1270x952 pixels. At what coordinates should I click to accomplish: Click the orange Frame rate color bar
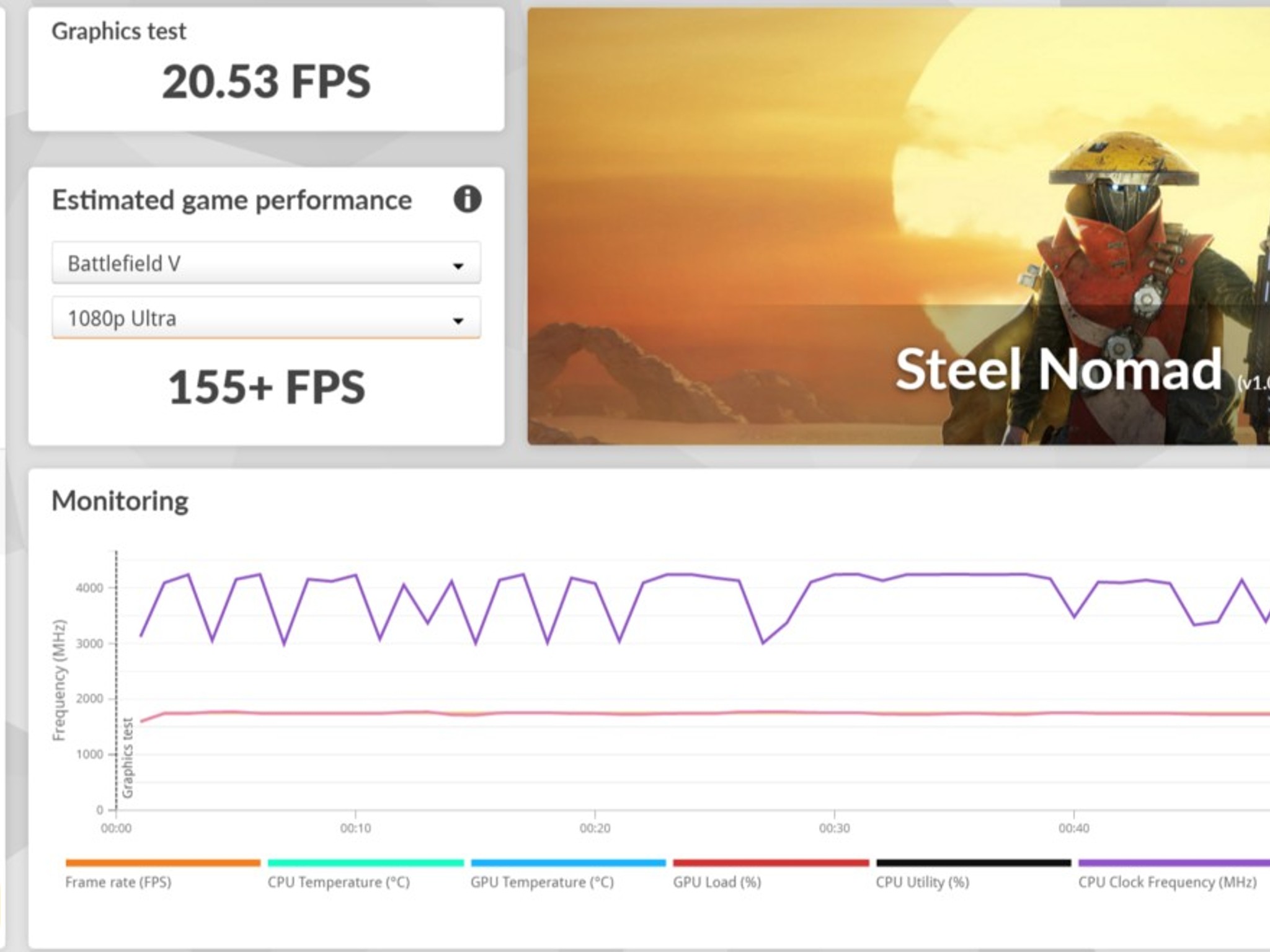163,863
